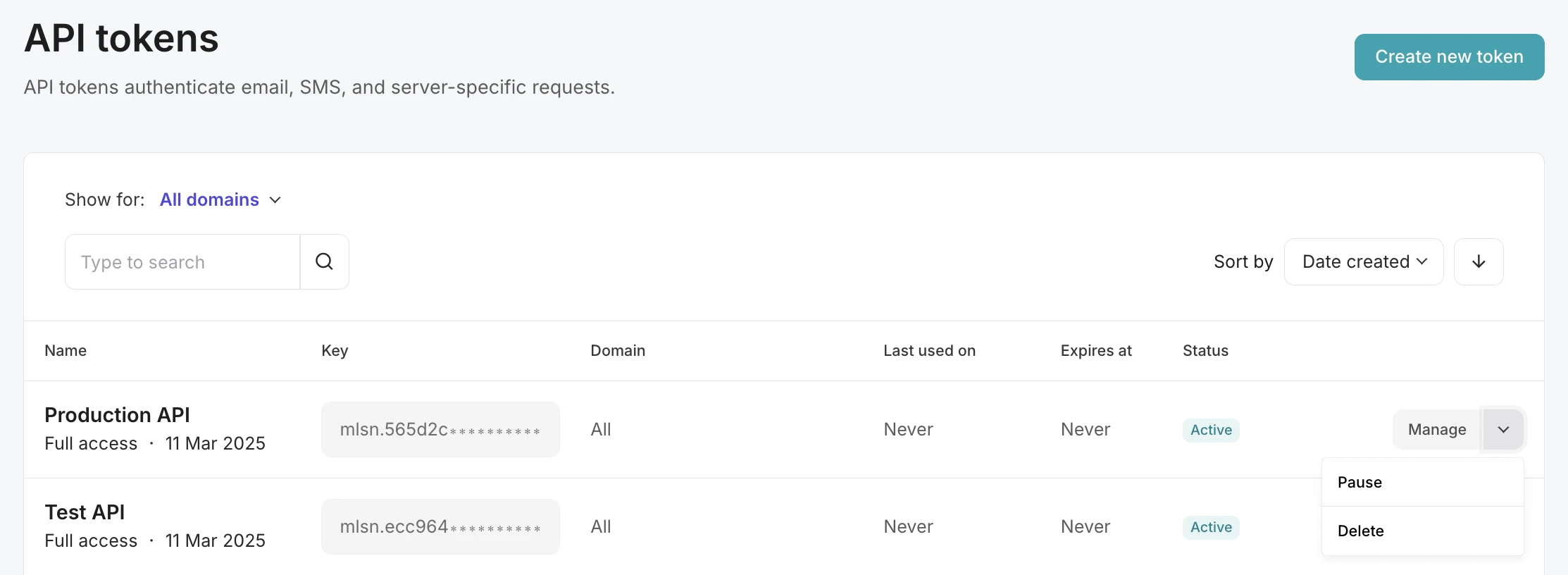The width and height of the screenshot is (1568, 575).
Task: Click the Expires at column header
Action: pos(1096,350)
